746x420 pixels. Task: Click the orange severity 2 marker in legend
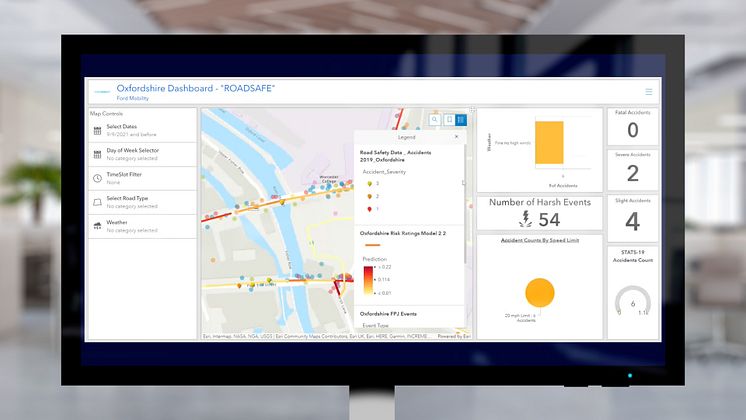click(x=370, y=196)
